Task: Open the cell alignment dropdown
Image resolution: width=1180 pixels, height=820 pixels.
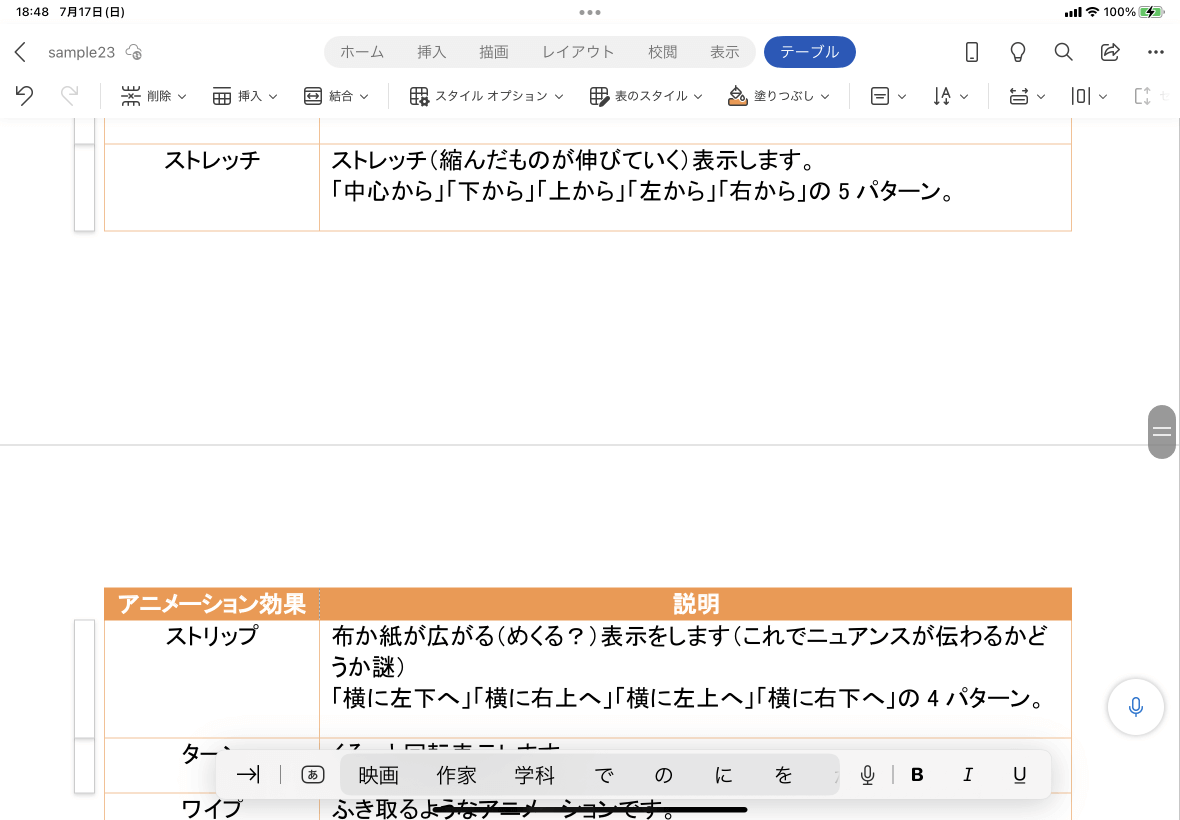Action: click(888, 96)
